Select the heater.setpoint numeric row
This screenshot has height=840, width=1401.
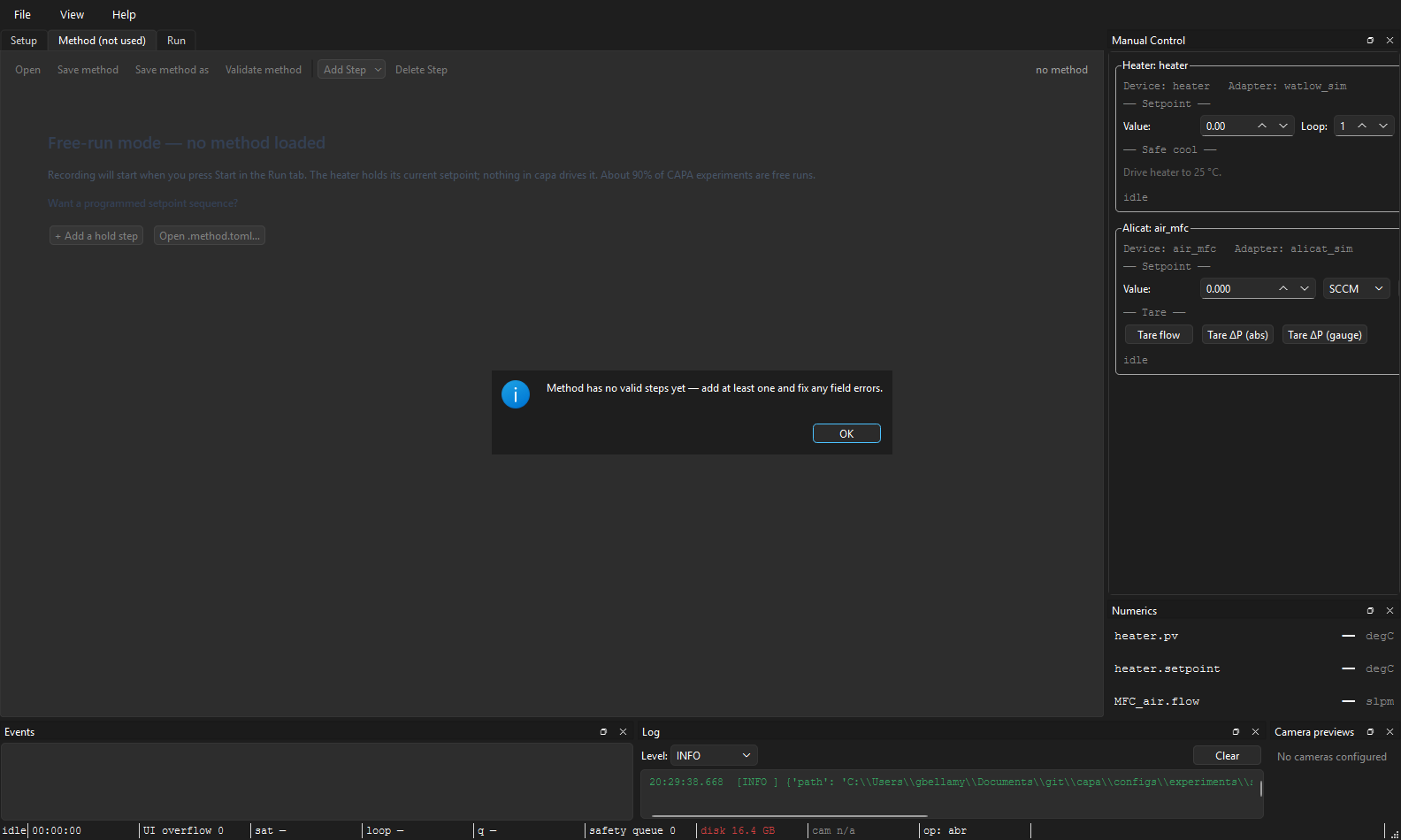point(1253,668)
